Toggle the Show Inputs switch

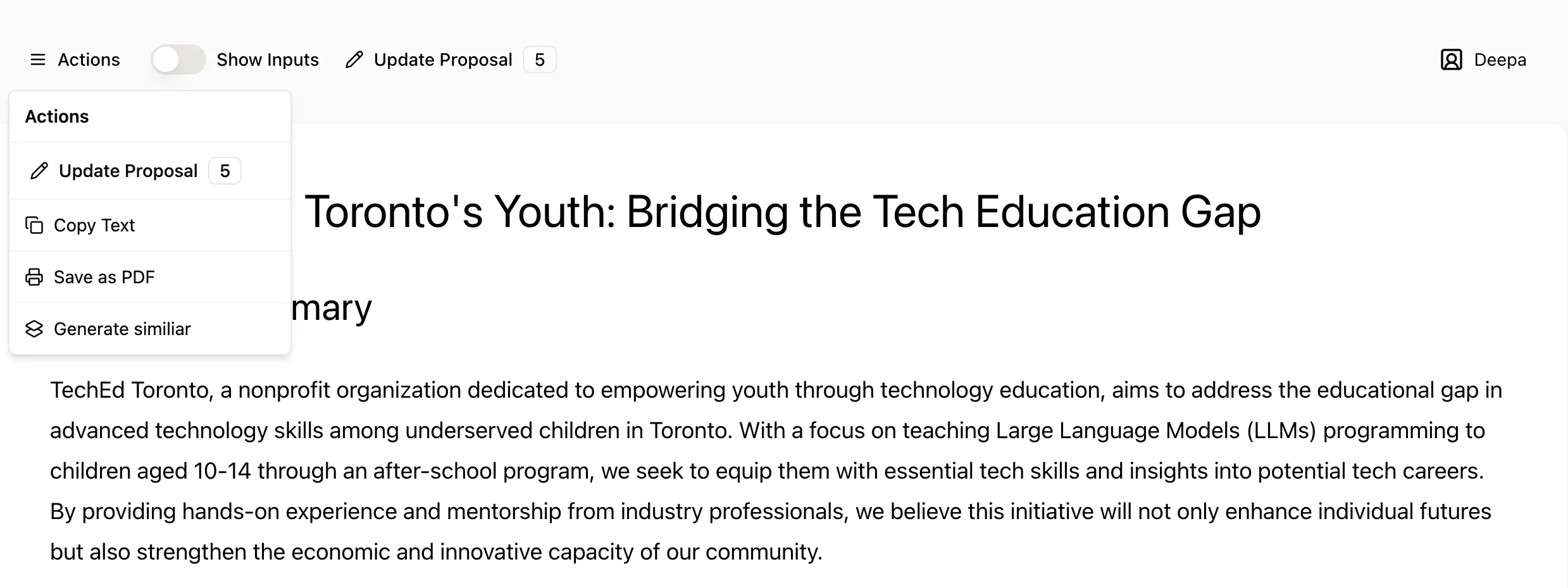178,60
